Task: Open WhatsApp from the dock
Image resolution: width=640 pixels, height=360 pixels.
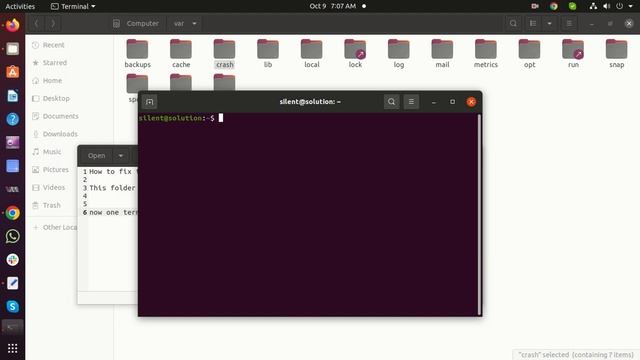Action: point(13,236)
